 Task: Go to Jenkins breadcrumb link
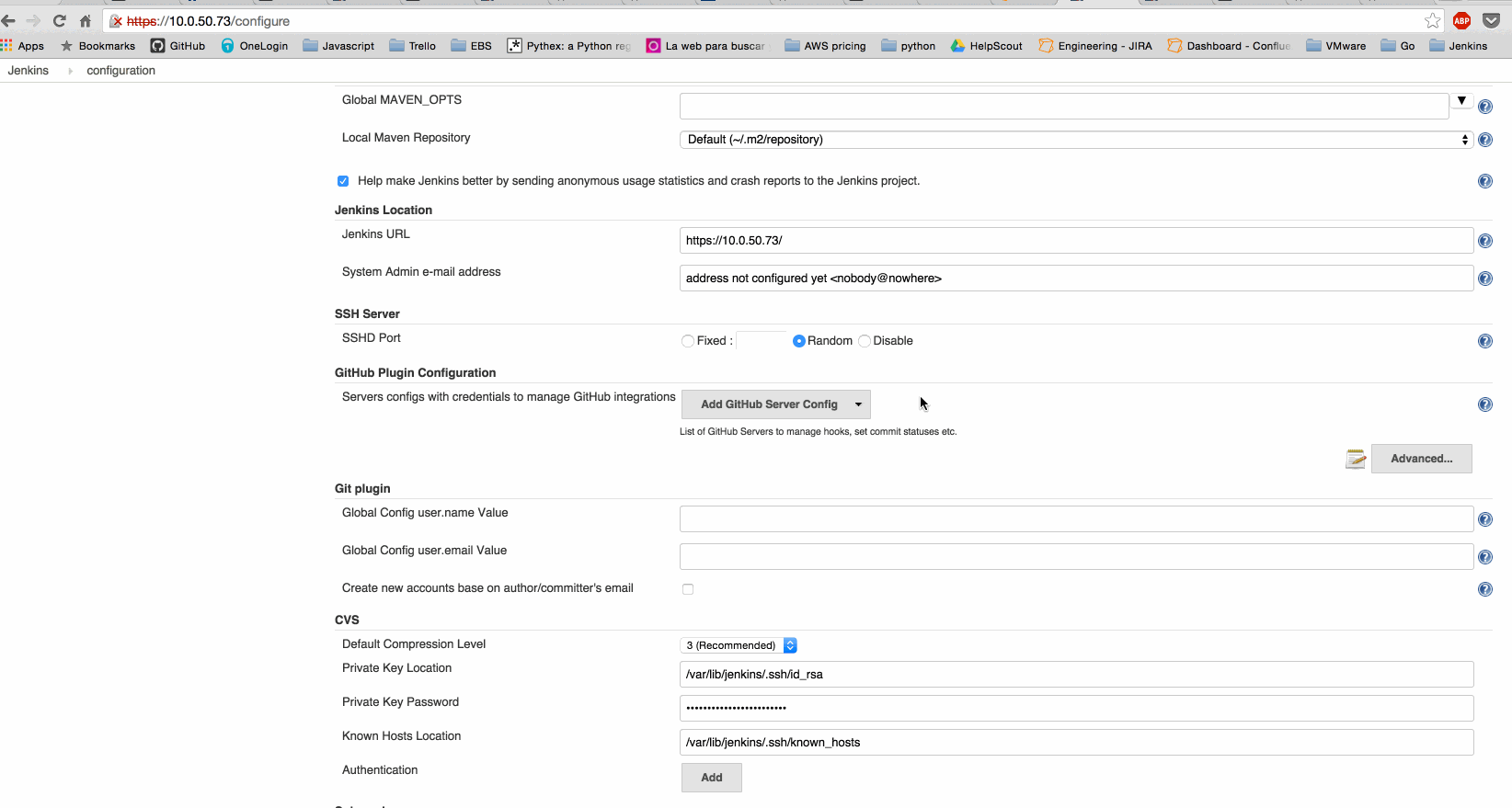[29, 71]
